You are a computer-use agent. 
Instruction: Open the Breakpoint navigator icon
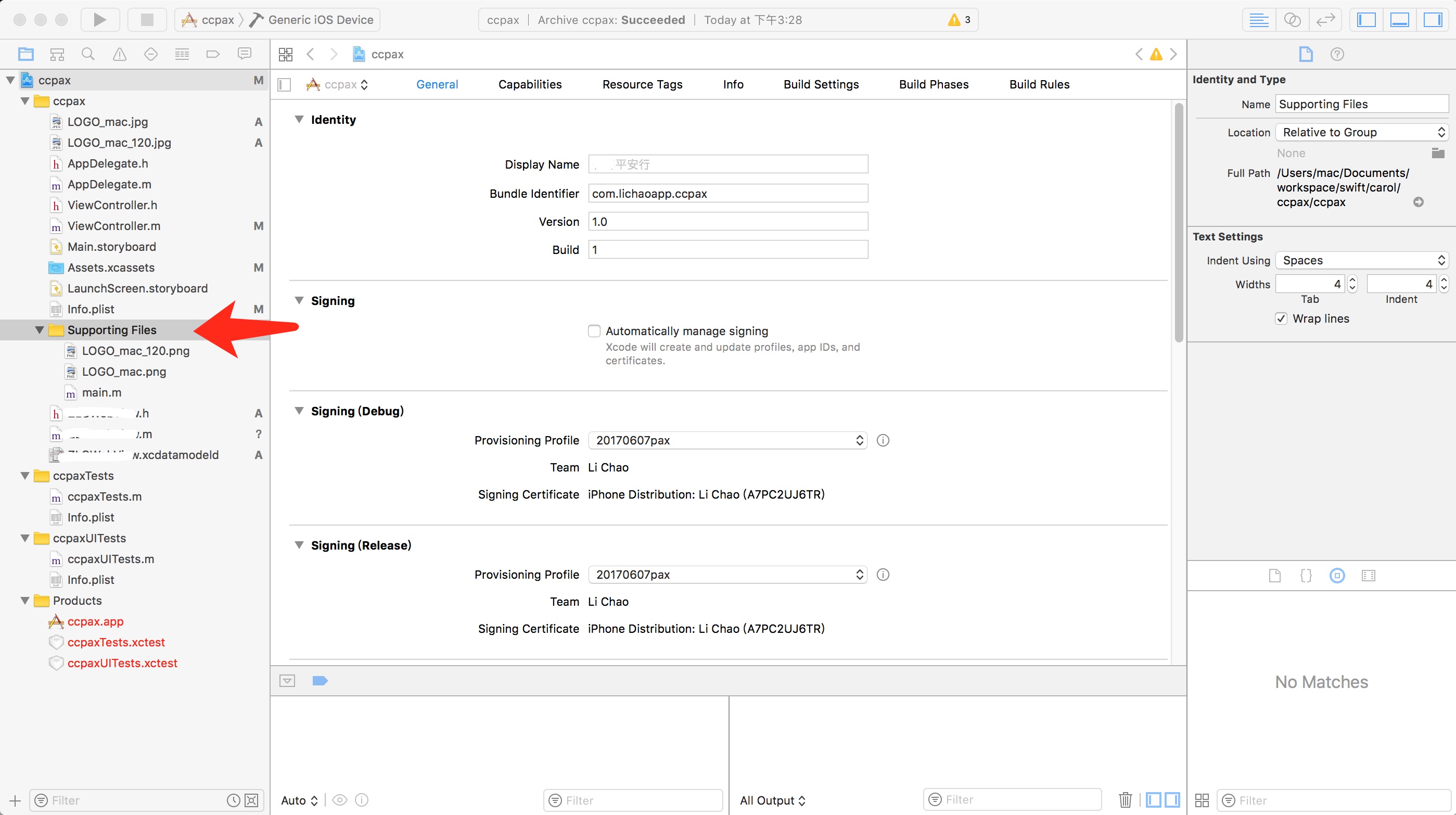pyautogui.click(x=213, y=54)
